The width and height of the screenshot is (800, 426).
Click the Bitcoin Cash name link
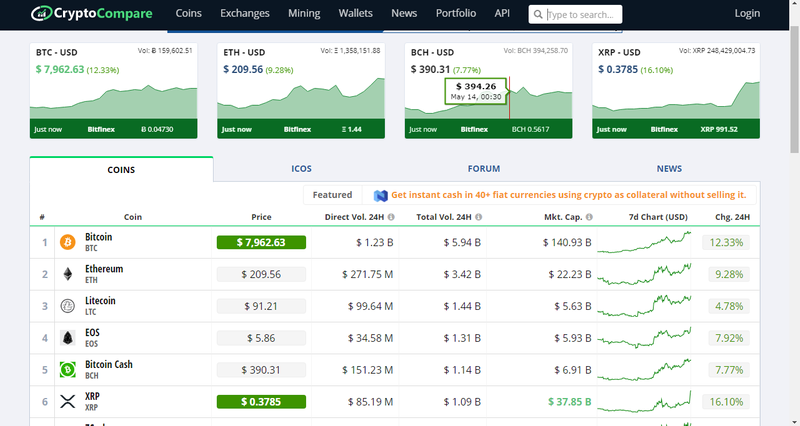[109, 364]
